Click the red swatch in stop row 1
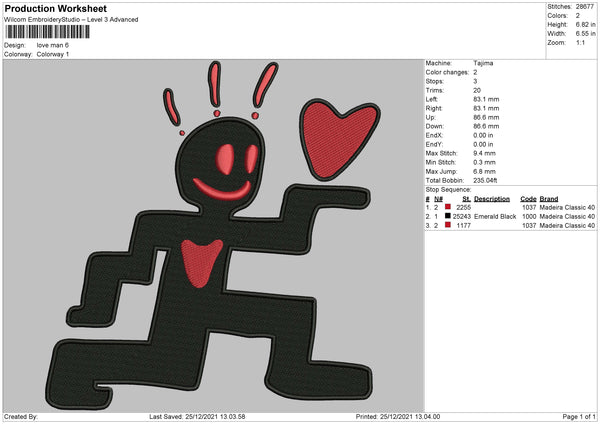 (448, 207)
